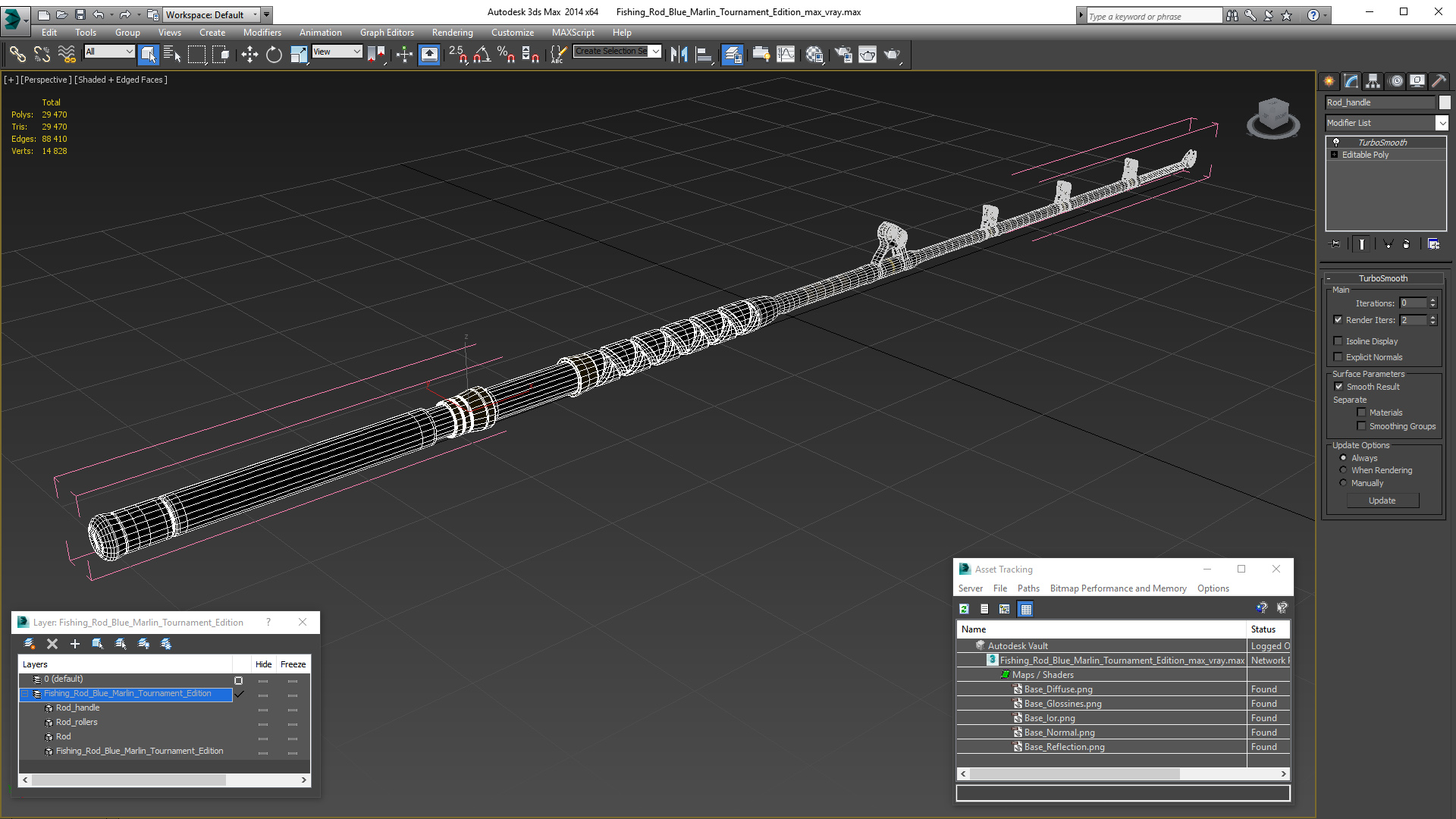Toggle Percent Snap icon
The height and width of the screenshot is (819, 1456).
click(506, 54)
